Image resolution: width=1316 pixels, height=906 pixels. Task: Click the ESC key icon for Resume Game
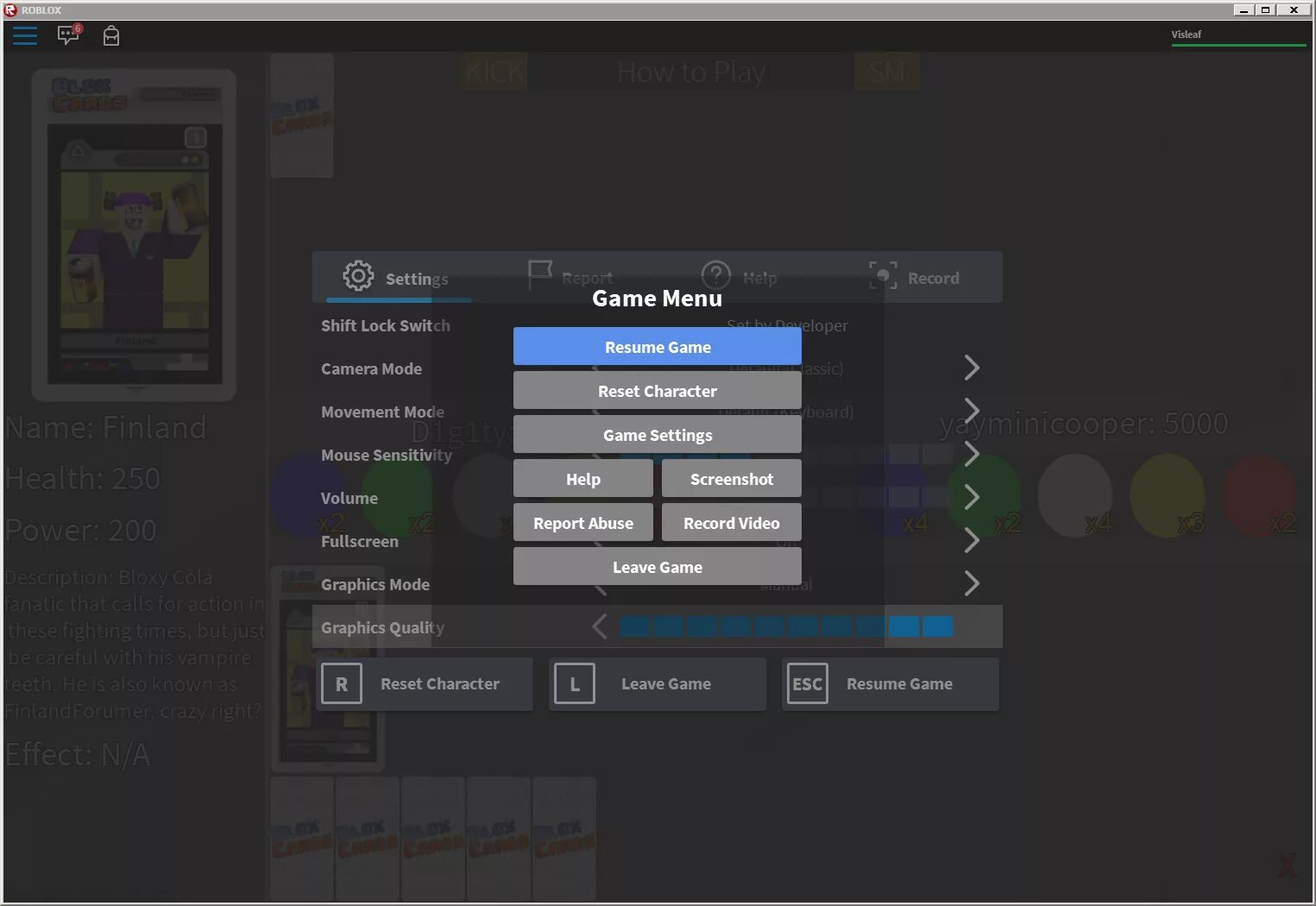tap(808, 683)
